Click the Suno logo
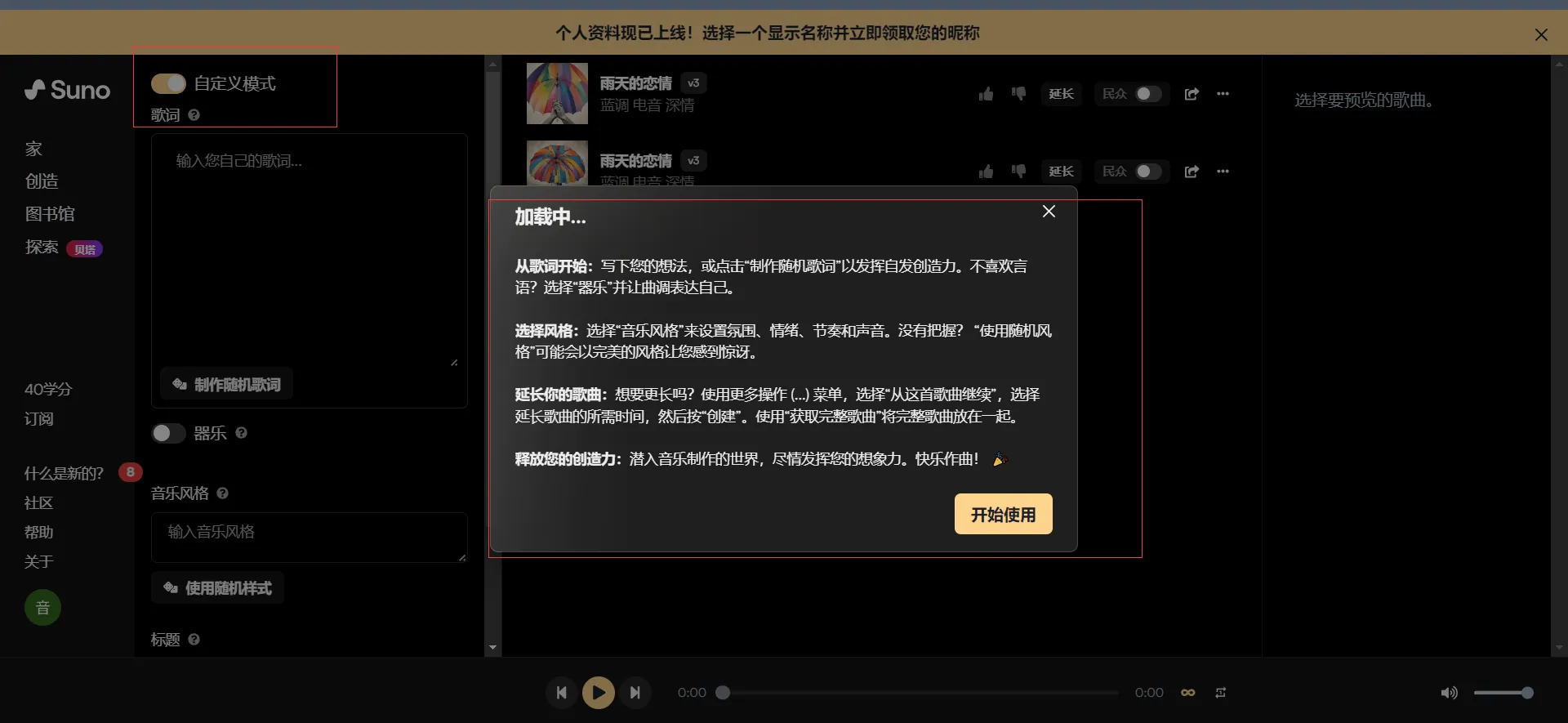The image size is (1568, 723). (x=67, y=90)
